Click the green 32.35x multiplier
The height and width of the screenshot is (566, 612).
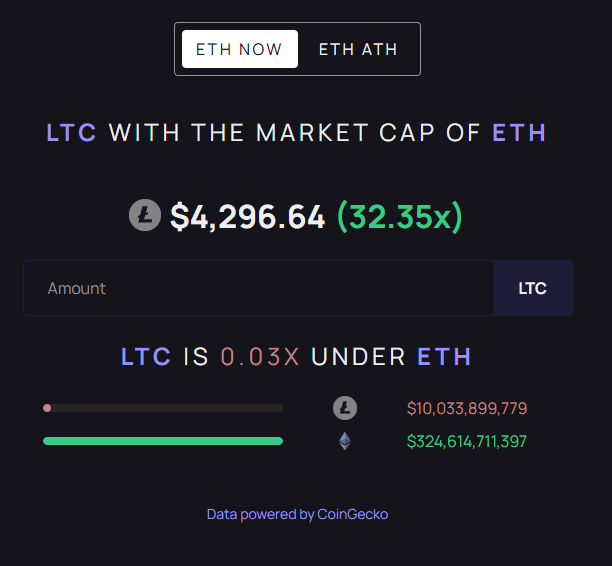click(x=399, y=216)
